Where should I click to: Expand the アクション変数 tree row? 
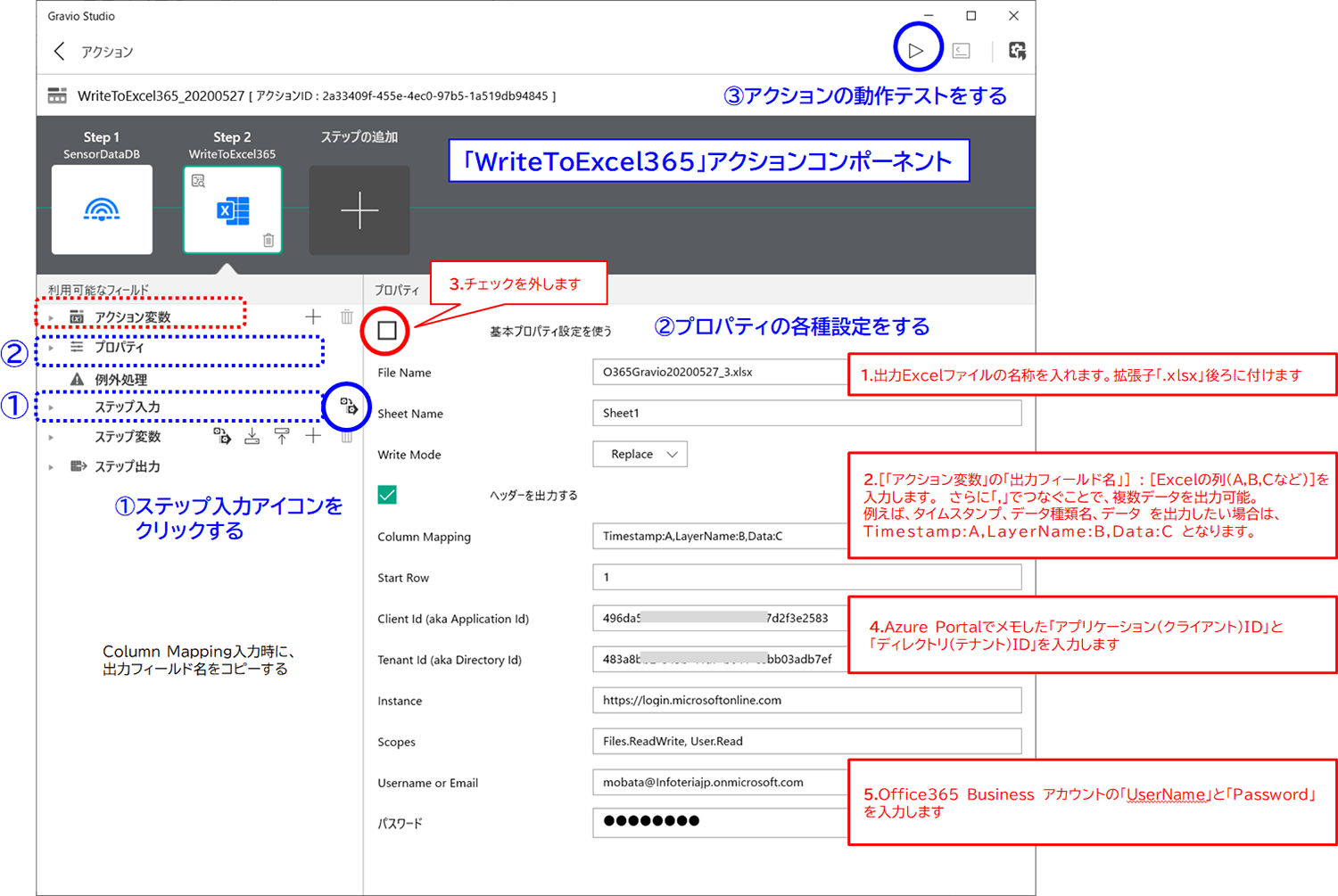pos(51,317)
